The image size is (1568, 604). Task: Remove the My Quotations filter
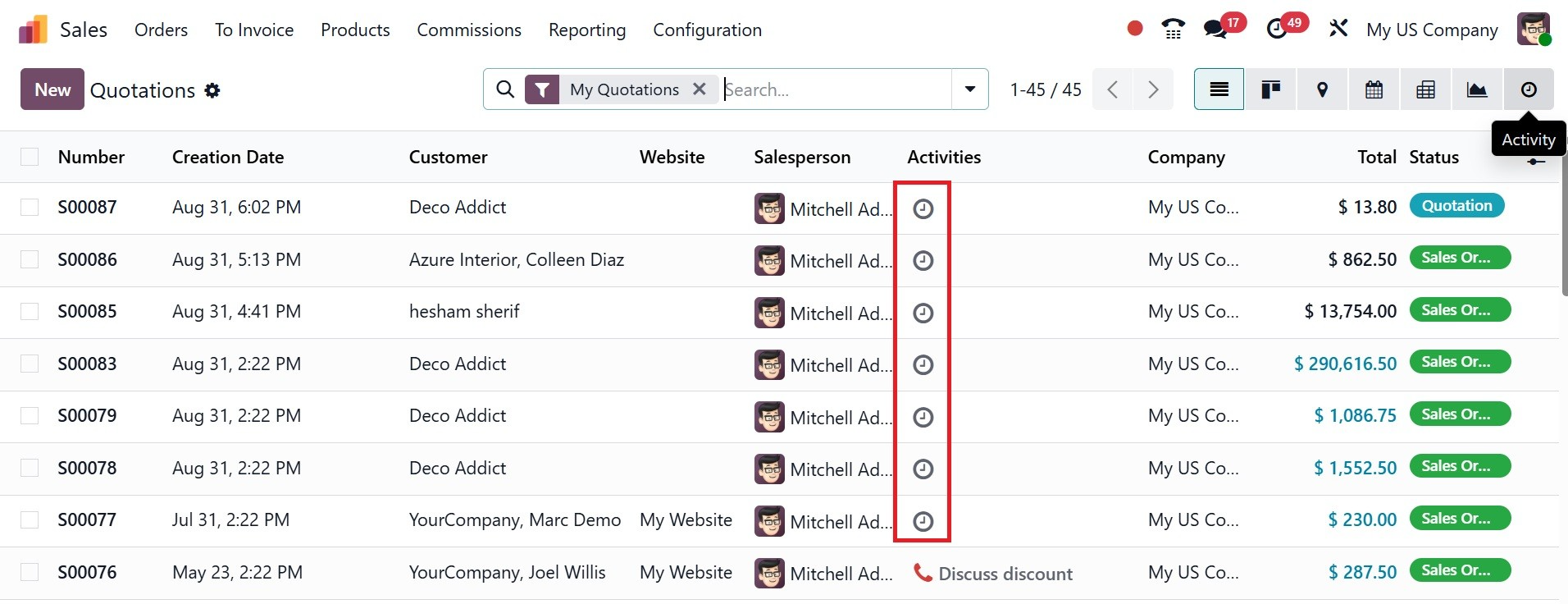coord(700,89)
